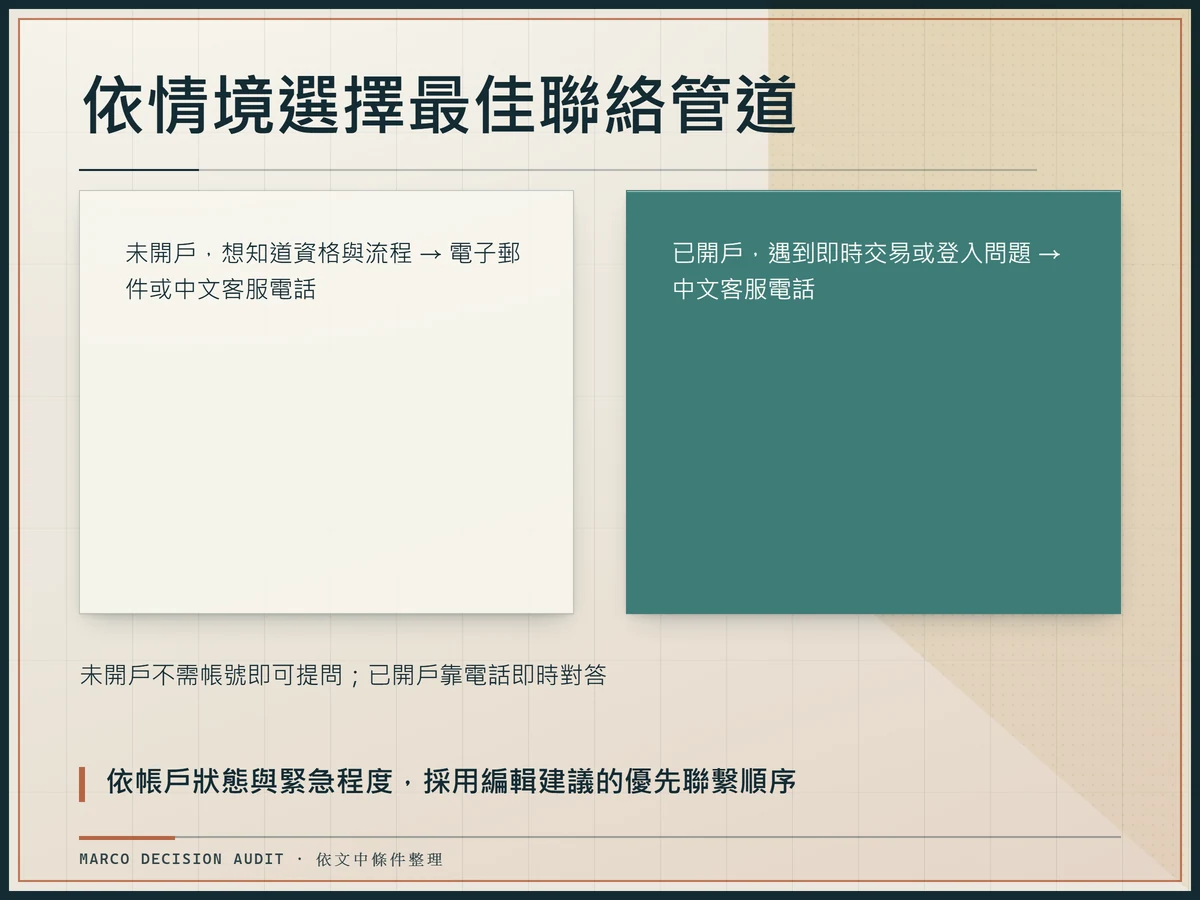Click the callout line 依帳戶狀態與緊急程度，採用編輯建議的優先聯繫順序

(451, 782)
